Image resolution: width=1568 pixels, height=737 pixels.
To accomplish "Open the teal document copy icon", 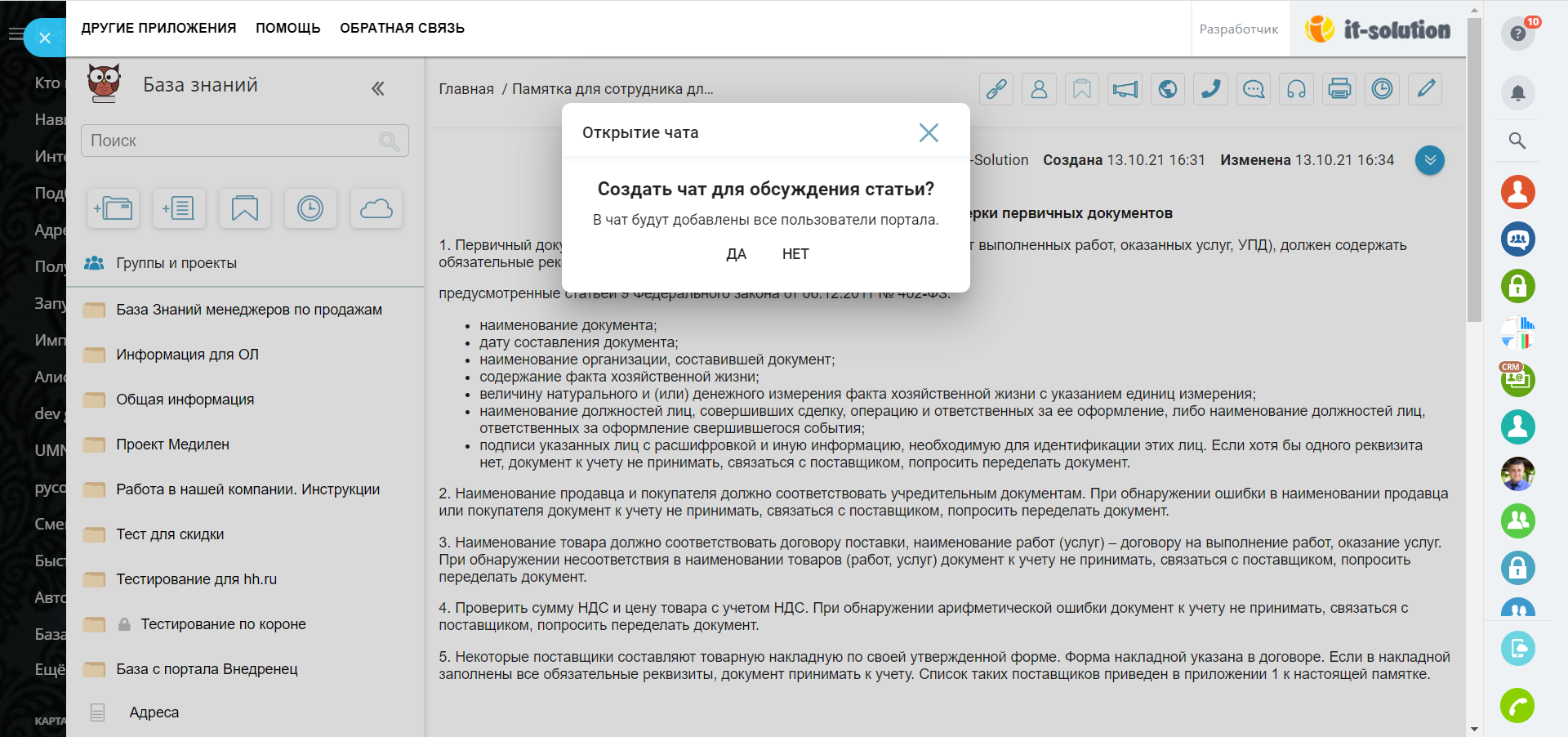I will tap(1518, 649).
